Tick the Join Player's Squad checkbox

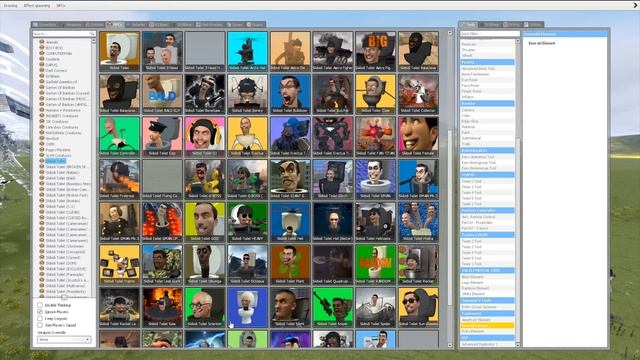(x=40, y=325)
